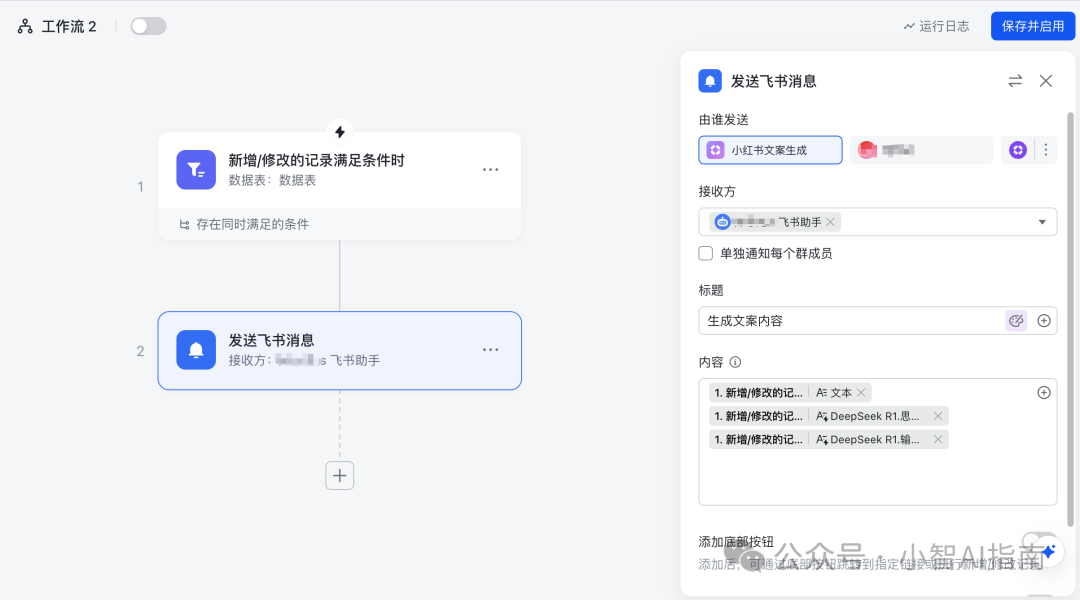Click the palette style icon in 标题 field
The width and height of the screenshot is (1080, 600).
(x=1016, y=321)
